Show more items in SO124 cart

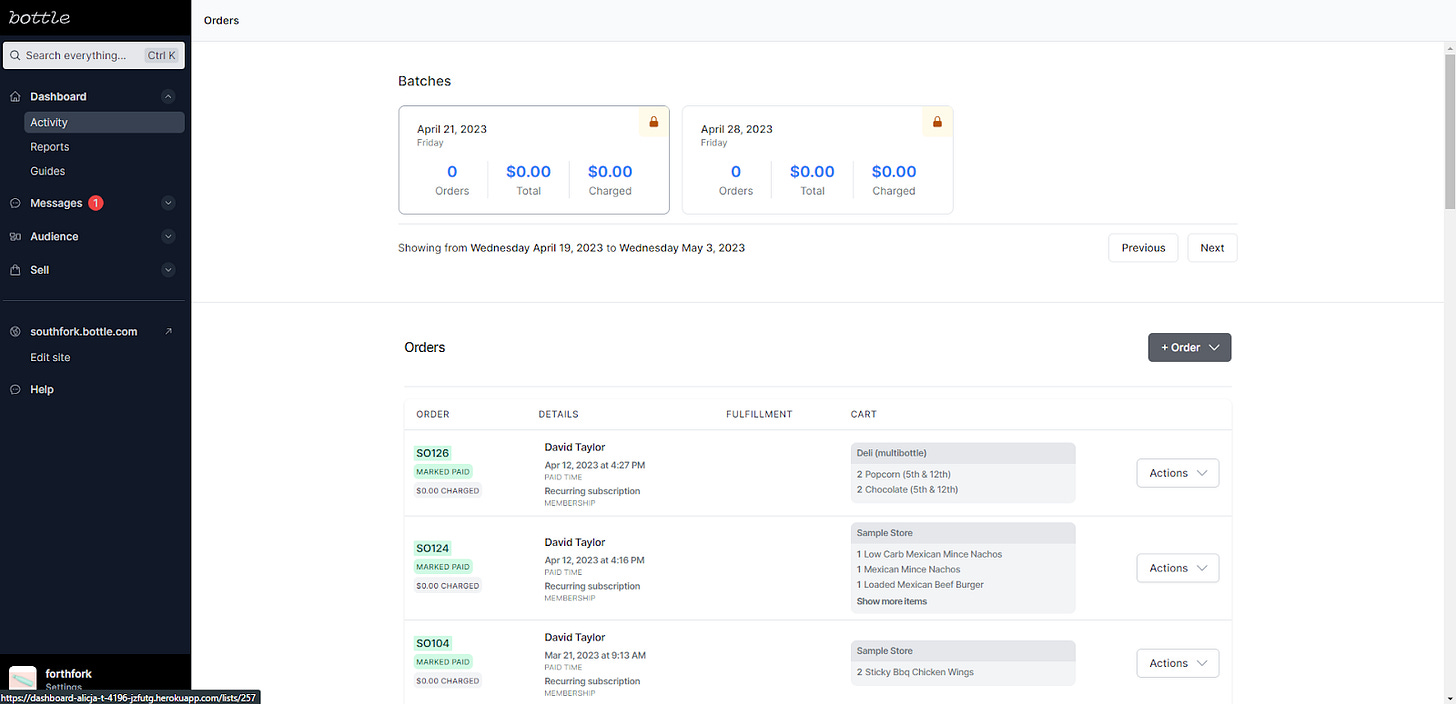(x=891, y=601)
